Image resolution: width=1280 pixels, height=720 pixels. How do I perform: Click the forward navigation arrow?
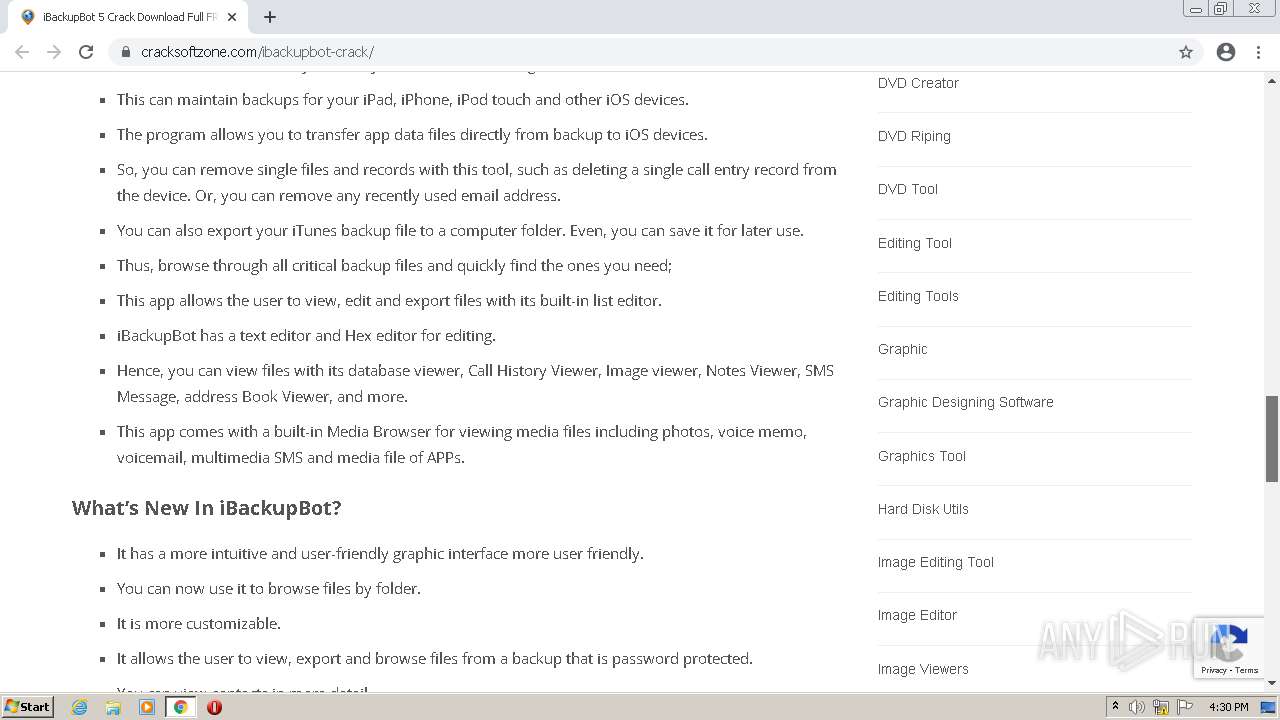[54, 52]
